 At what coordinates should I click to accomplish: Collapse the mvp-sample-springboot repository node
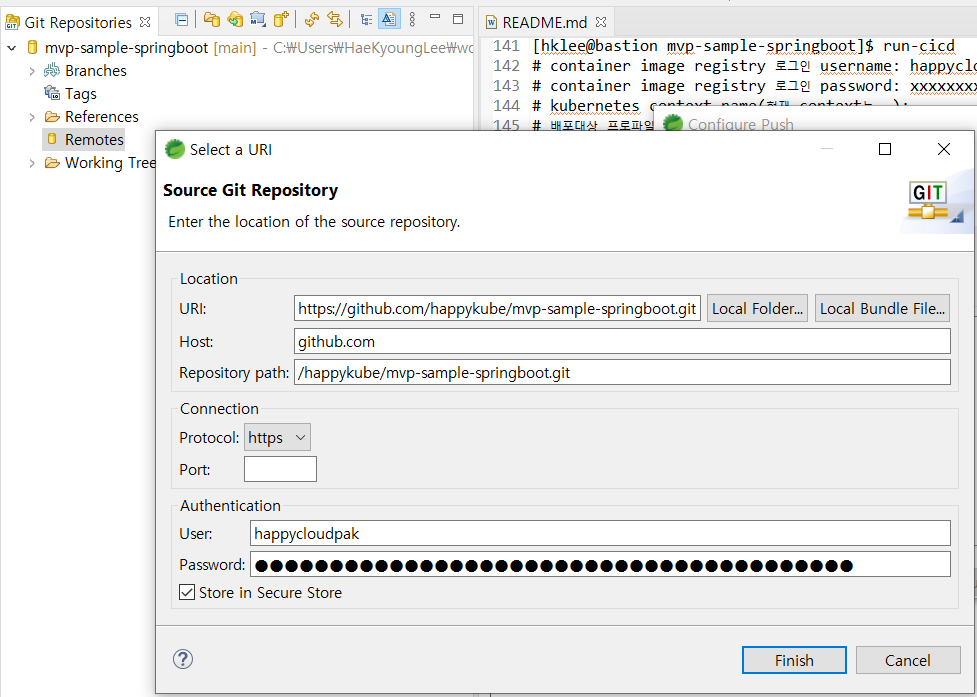click(11, 48)
